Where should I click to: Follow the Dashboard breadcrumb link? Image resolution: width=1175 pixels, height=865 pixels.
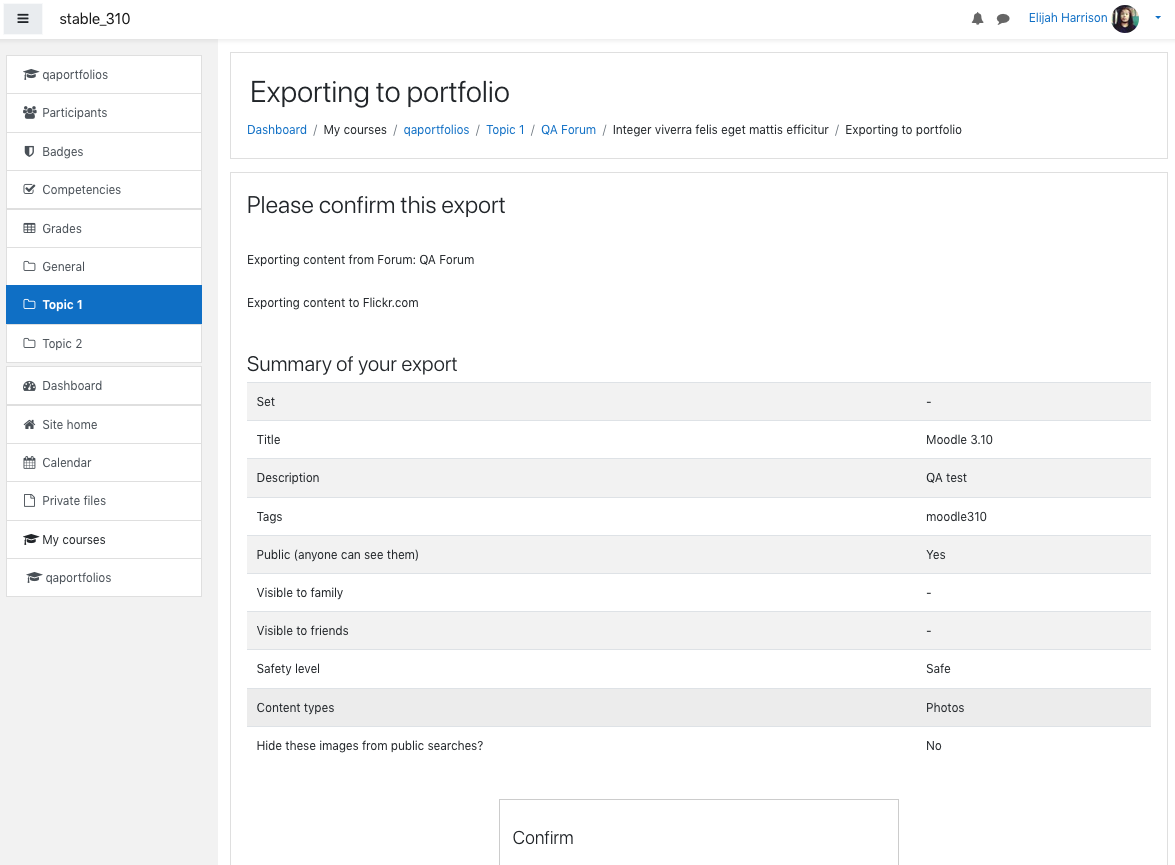277,130
